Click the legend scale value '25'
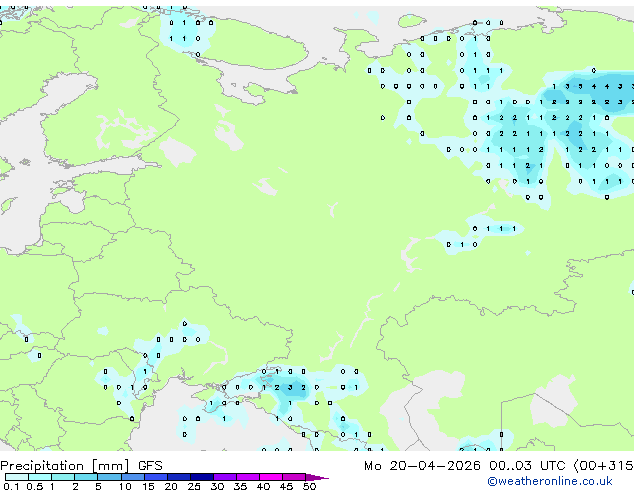This screenshot has height=490, width=634. pyautogui.click(x=194, y=486)
